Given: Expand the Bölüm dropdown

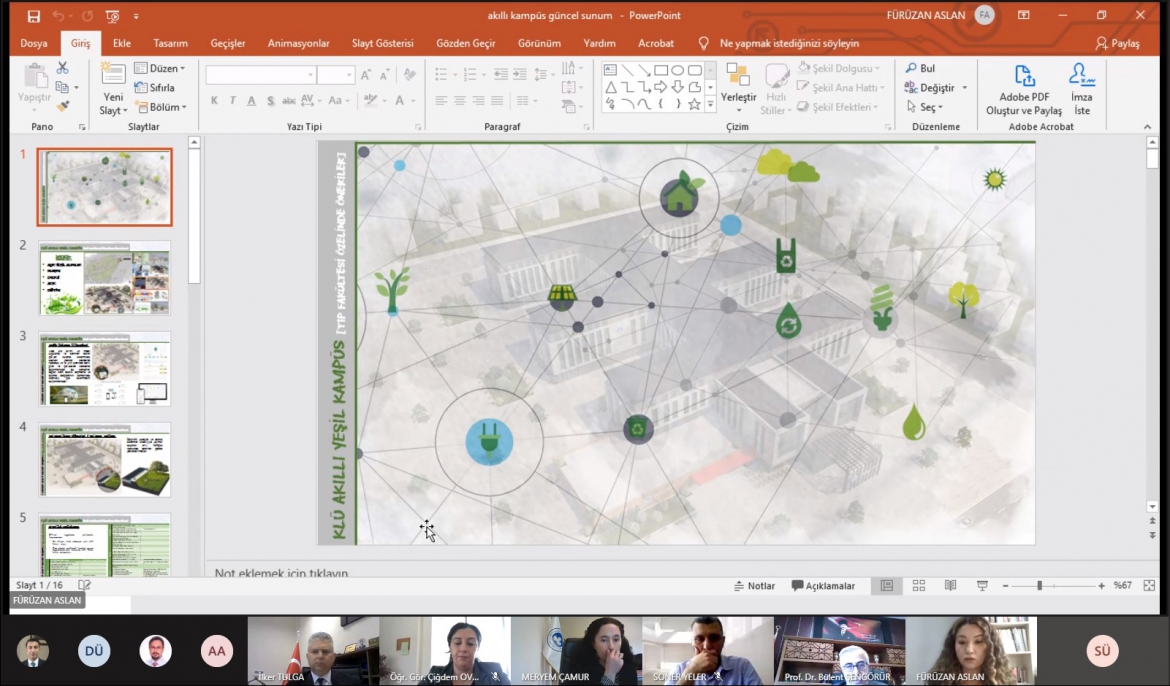Looking at the screenshot, I should tap(161, 107).
